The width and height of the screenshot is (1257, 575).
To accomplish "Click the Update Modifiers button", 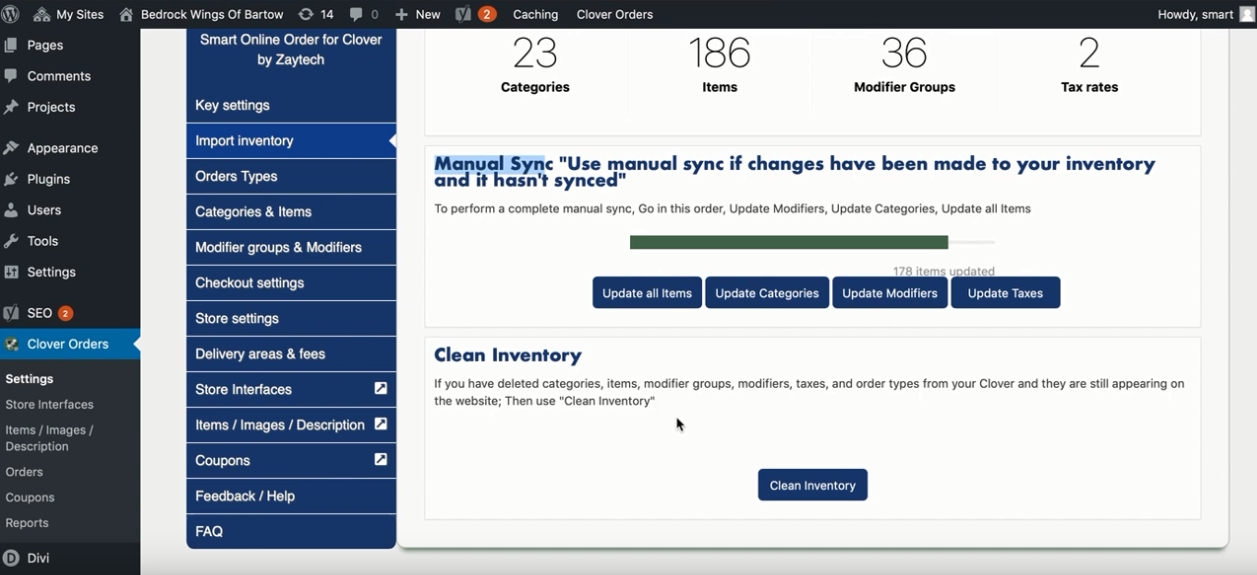I will [x=890, y=293].
